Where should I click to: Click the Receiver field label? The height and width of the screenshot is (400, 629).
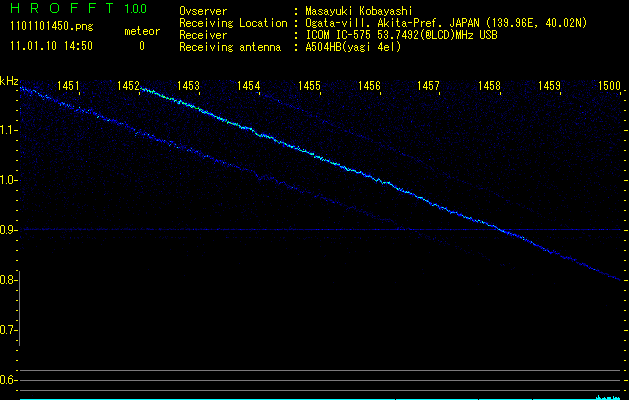(203, 35)
